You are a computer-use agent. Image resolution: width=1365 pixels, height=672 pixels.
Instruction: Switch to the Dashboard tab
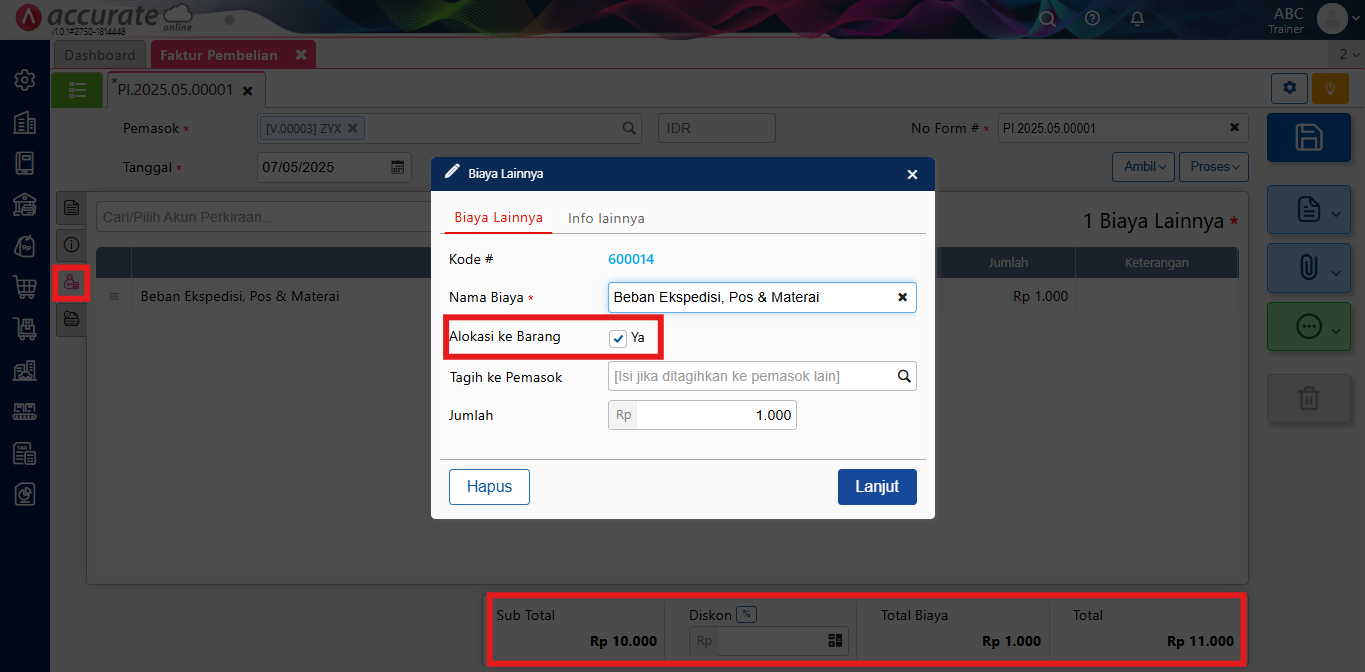(x=100, y=55)
